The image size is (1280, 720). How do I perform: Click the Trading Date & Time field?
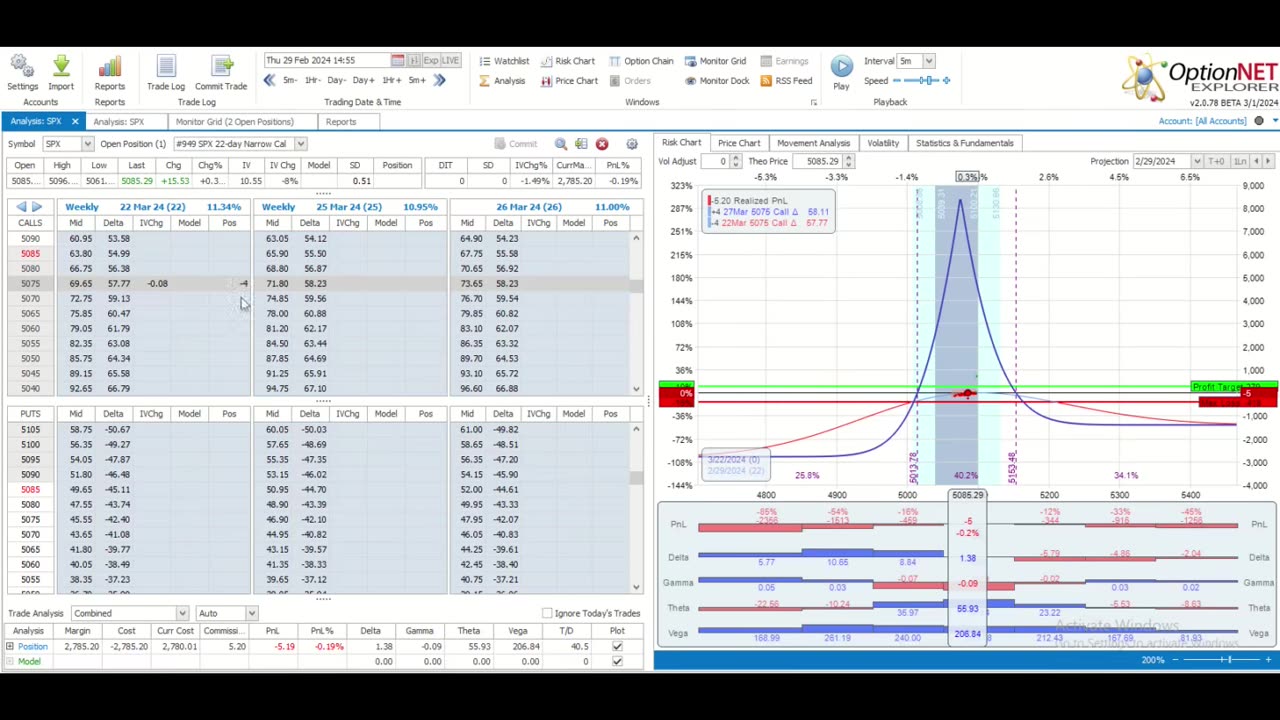(327, 61)
